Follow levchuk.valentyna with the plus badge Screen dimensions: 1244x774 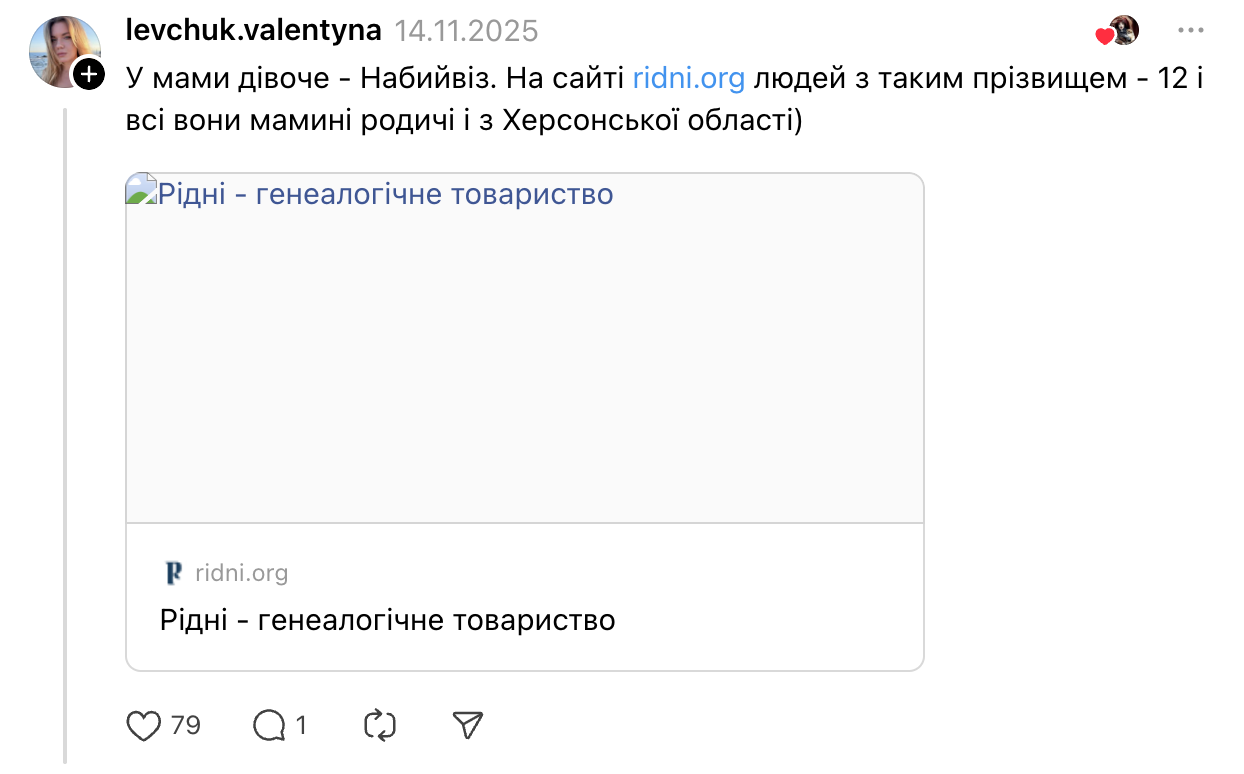tap(89, 74)
